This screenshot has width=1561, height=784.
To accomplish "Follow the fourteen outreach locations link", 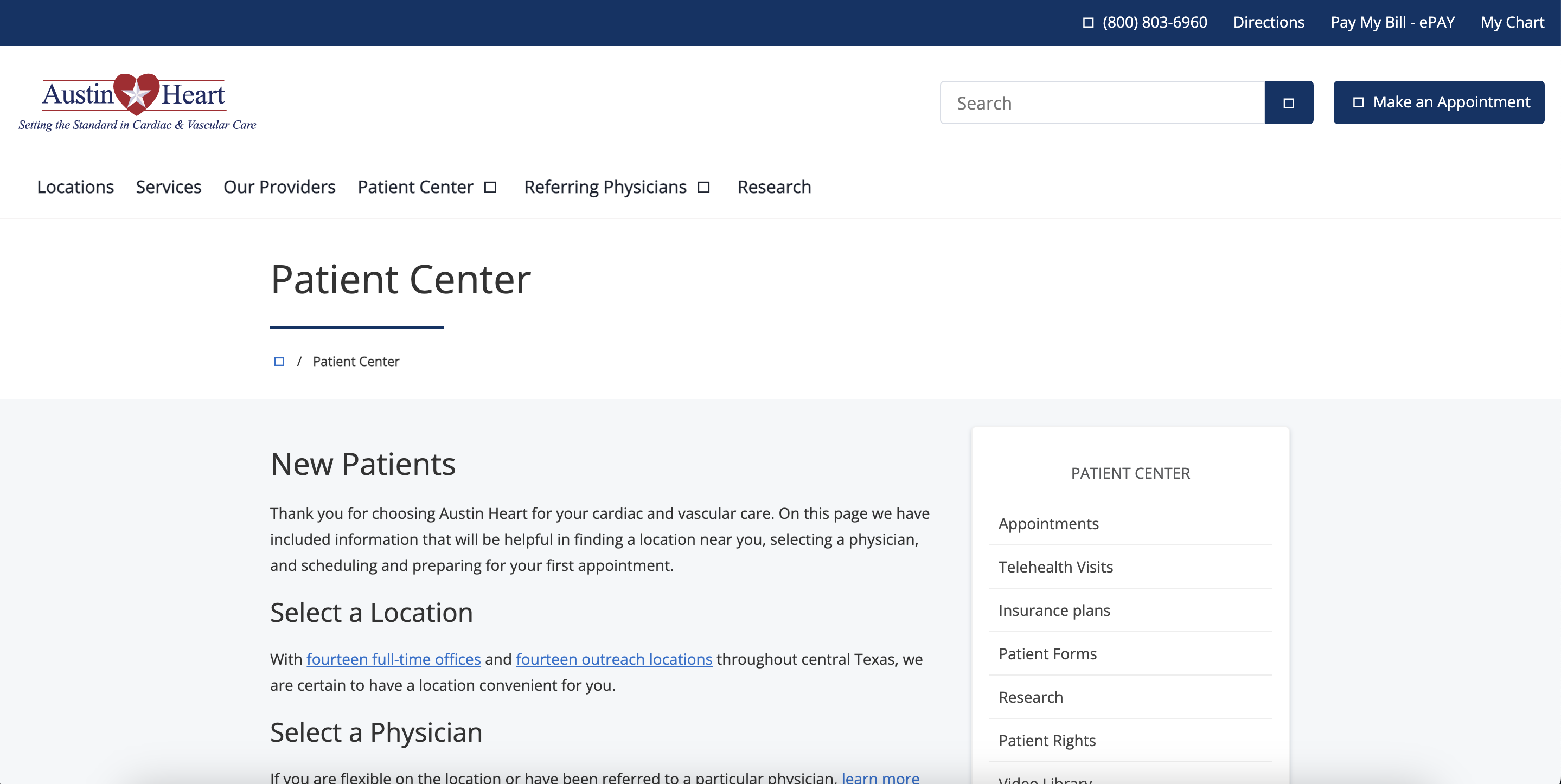I will point(614,659).
